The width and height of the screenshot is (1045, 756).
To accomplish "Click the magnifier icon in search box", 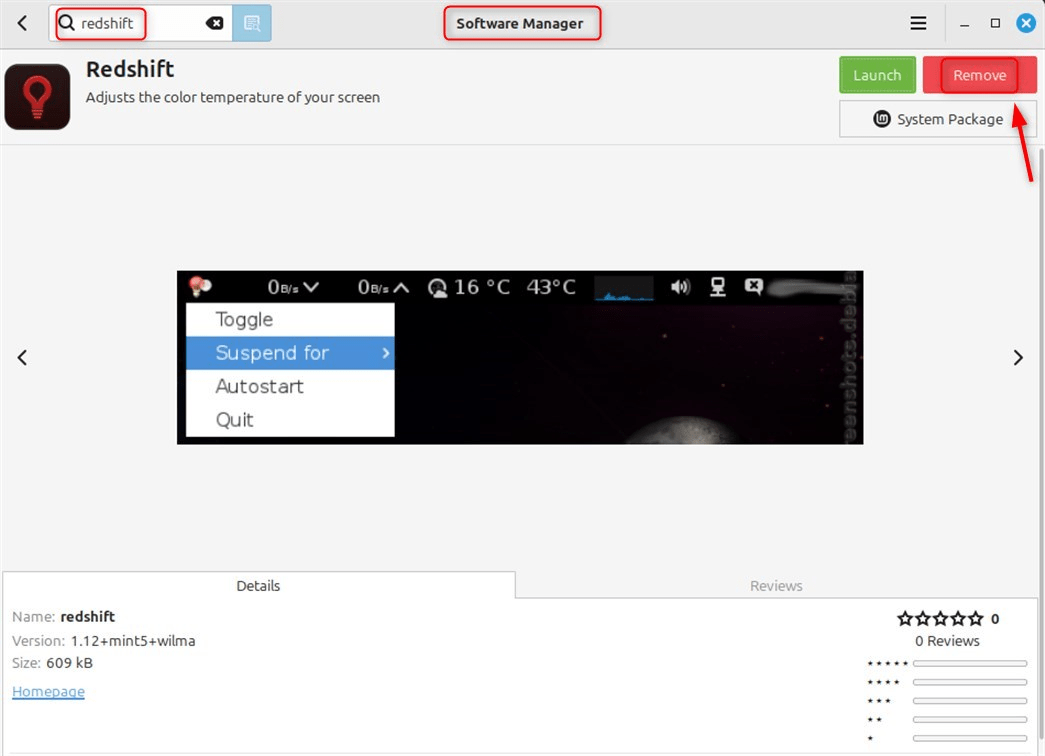I will 67,23.
